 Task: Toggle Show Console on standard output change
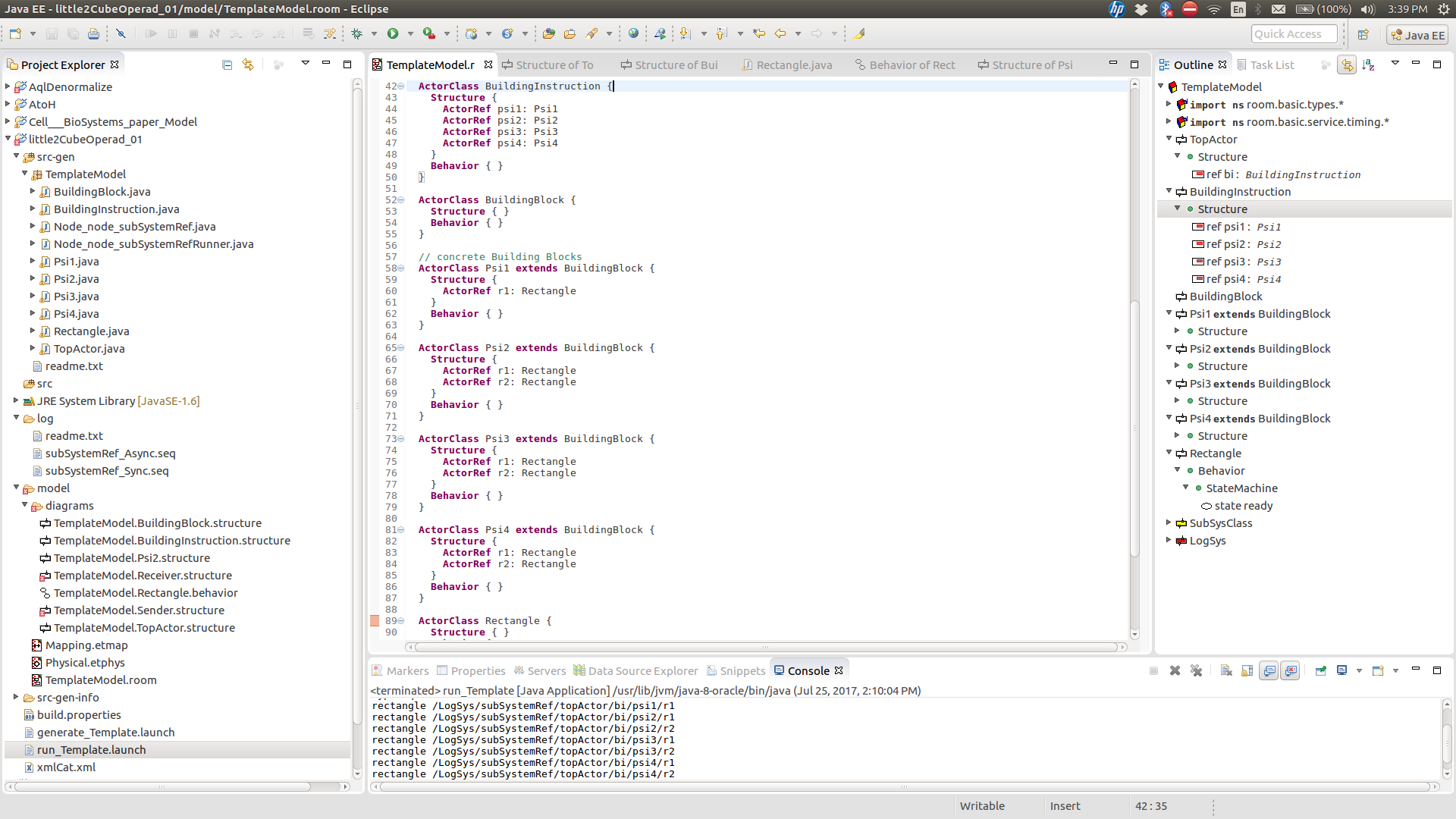pyautogui.click(x=1269, y=670)
